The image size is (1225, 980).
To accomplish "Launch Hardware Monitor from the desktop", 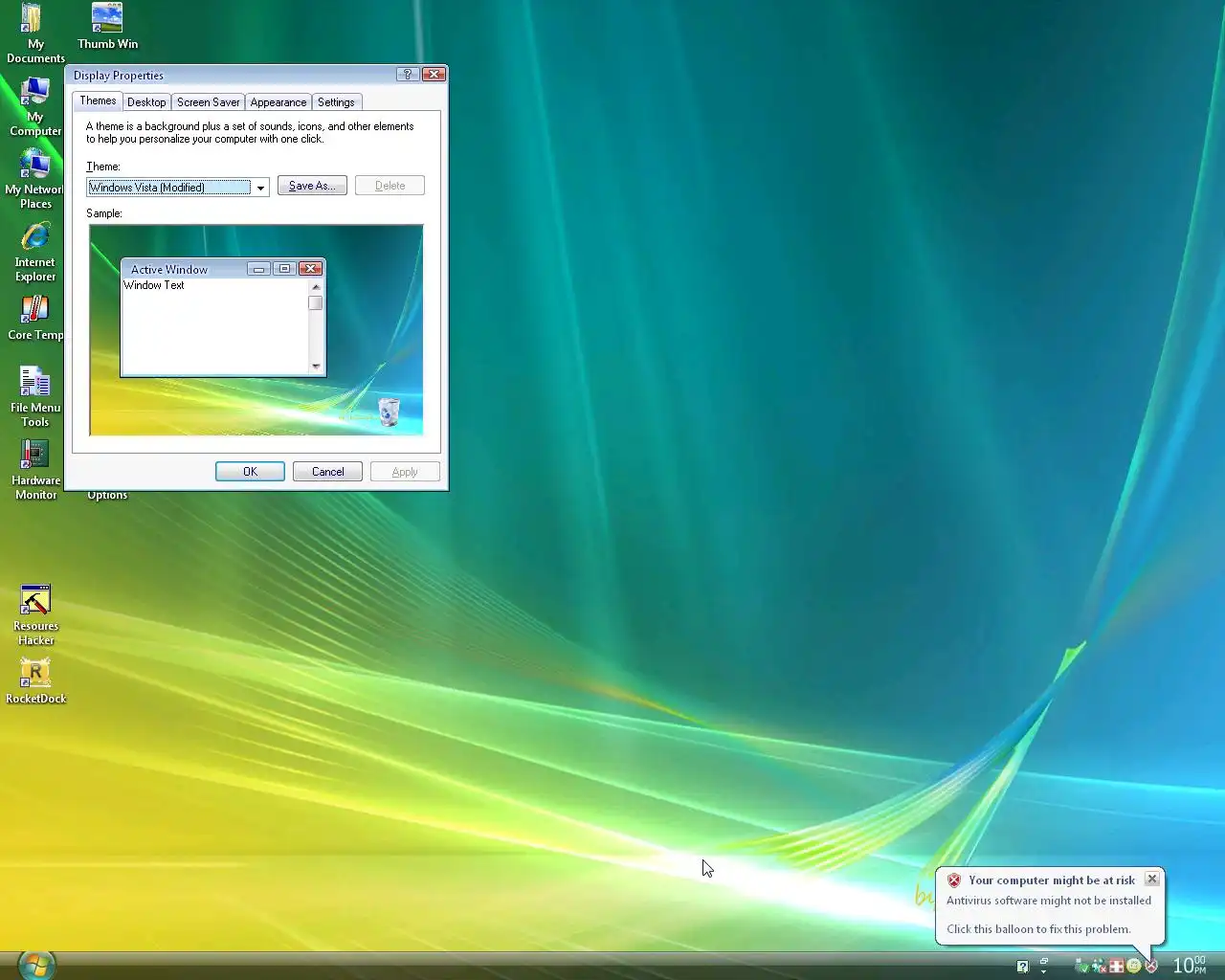I will click(35, 470).
